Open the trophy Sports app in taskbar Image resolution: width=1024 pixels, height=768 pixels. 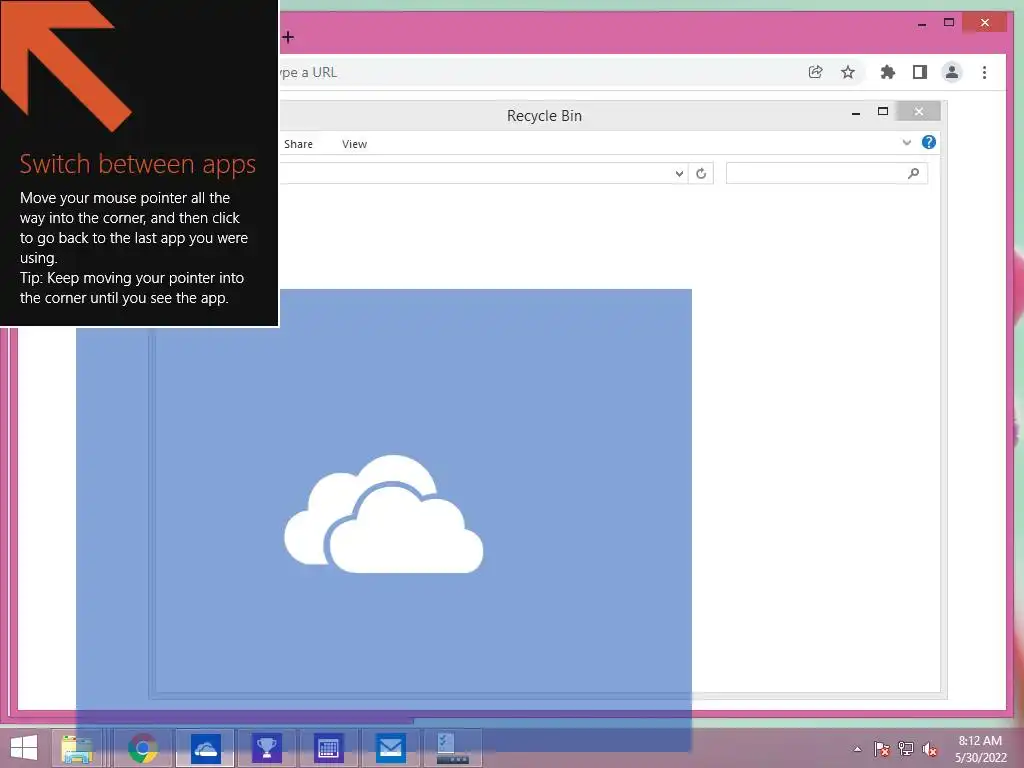click(x=266, y=748)
